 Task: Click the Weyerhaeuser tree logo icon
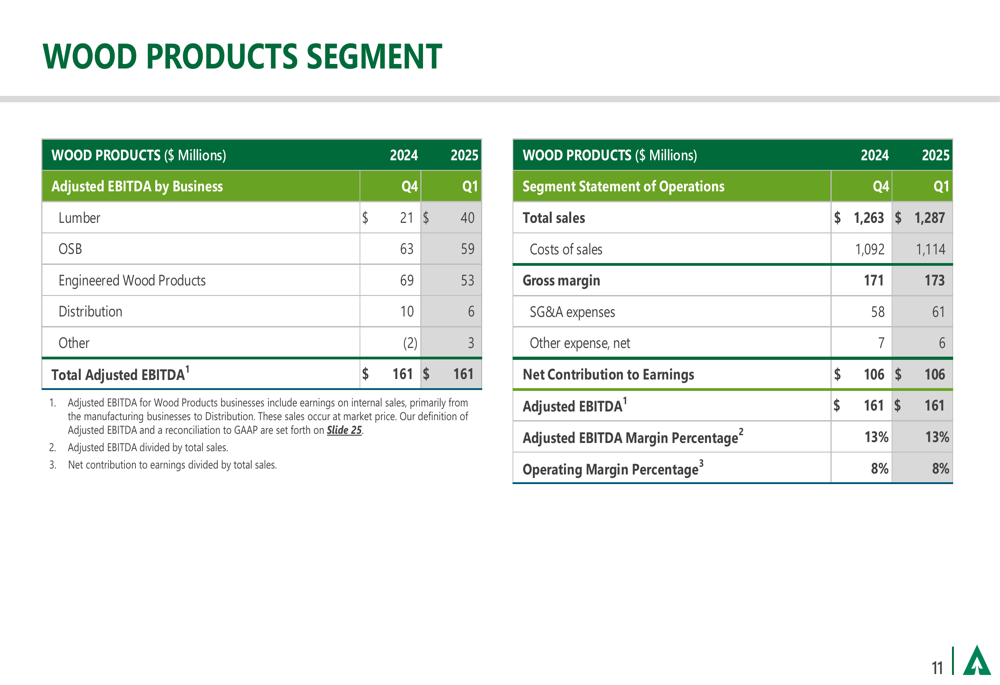(x=976, y=661)
